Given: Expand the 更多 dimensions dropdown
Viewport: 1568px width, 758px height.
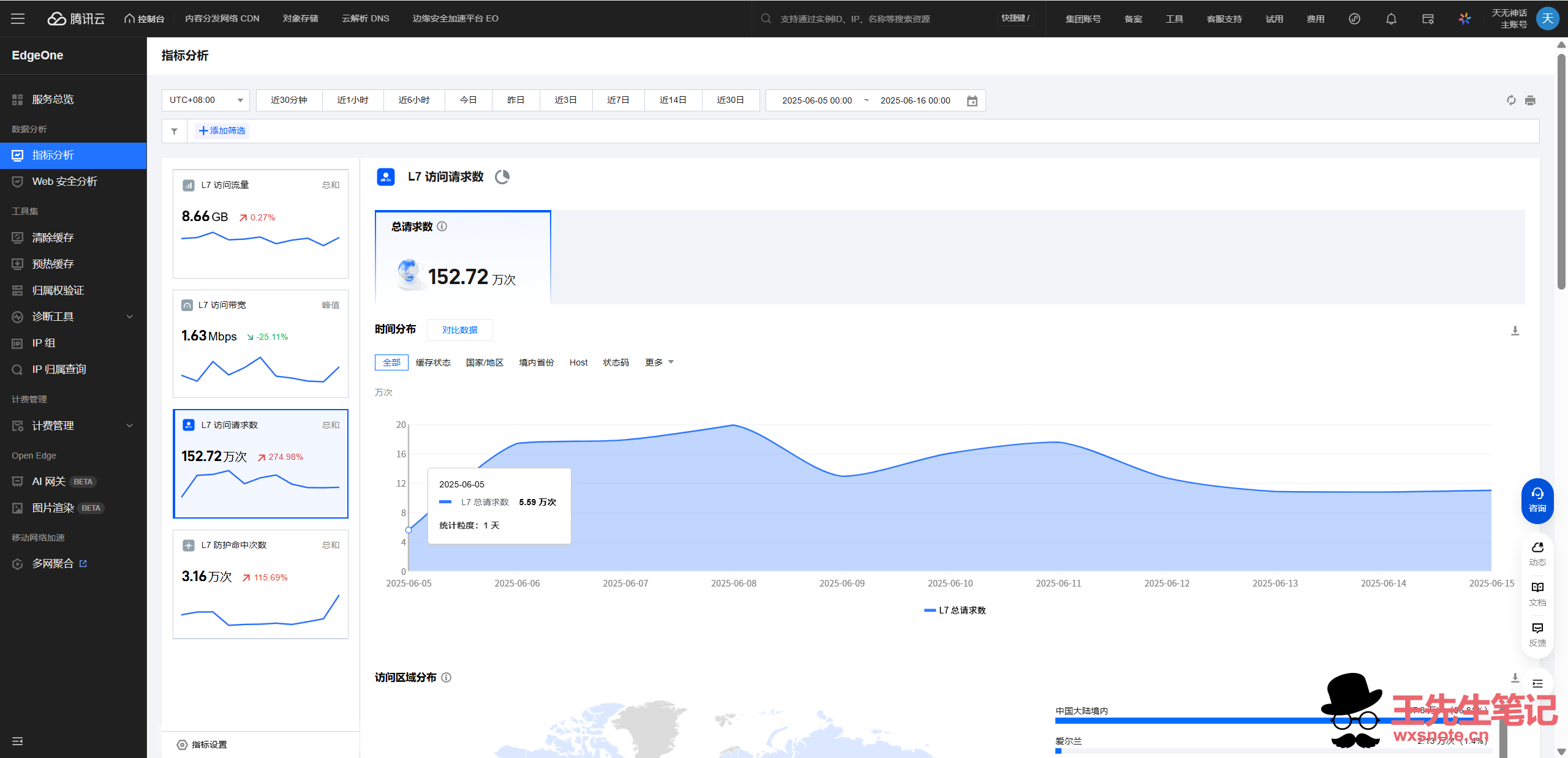Looking at the screenshot, I should pyautogui.click(x=659, y=362).
